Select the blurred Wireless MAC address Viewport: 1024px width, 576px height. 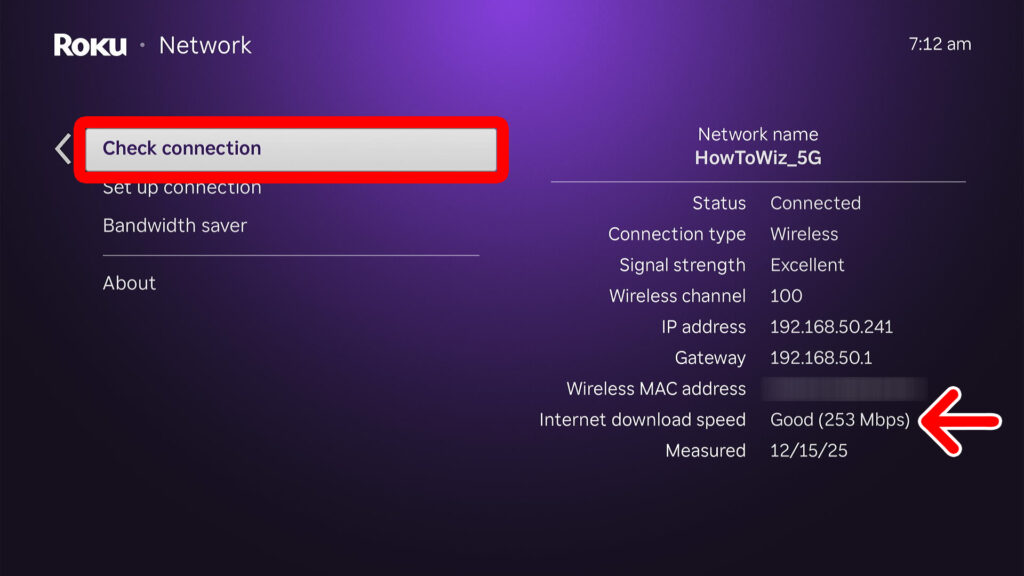[845, 389]
